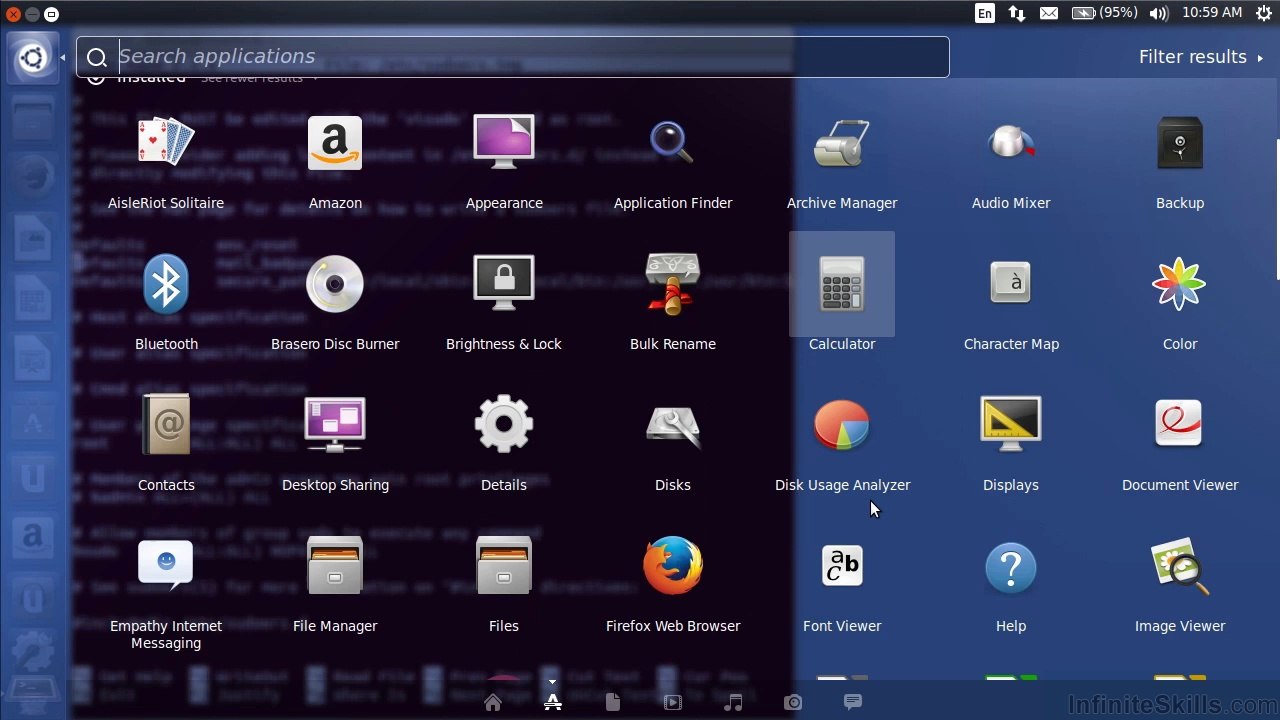Launch Brasero Disc Burner
Image resolution: width=1280 pixels, height=720 pixels.
(x=335, y=302)
